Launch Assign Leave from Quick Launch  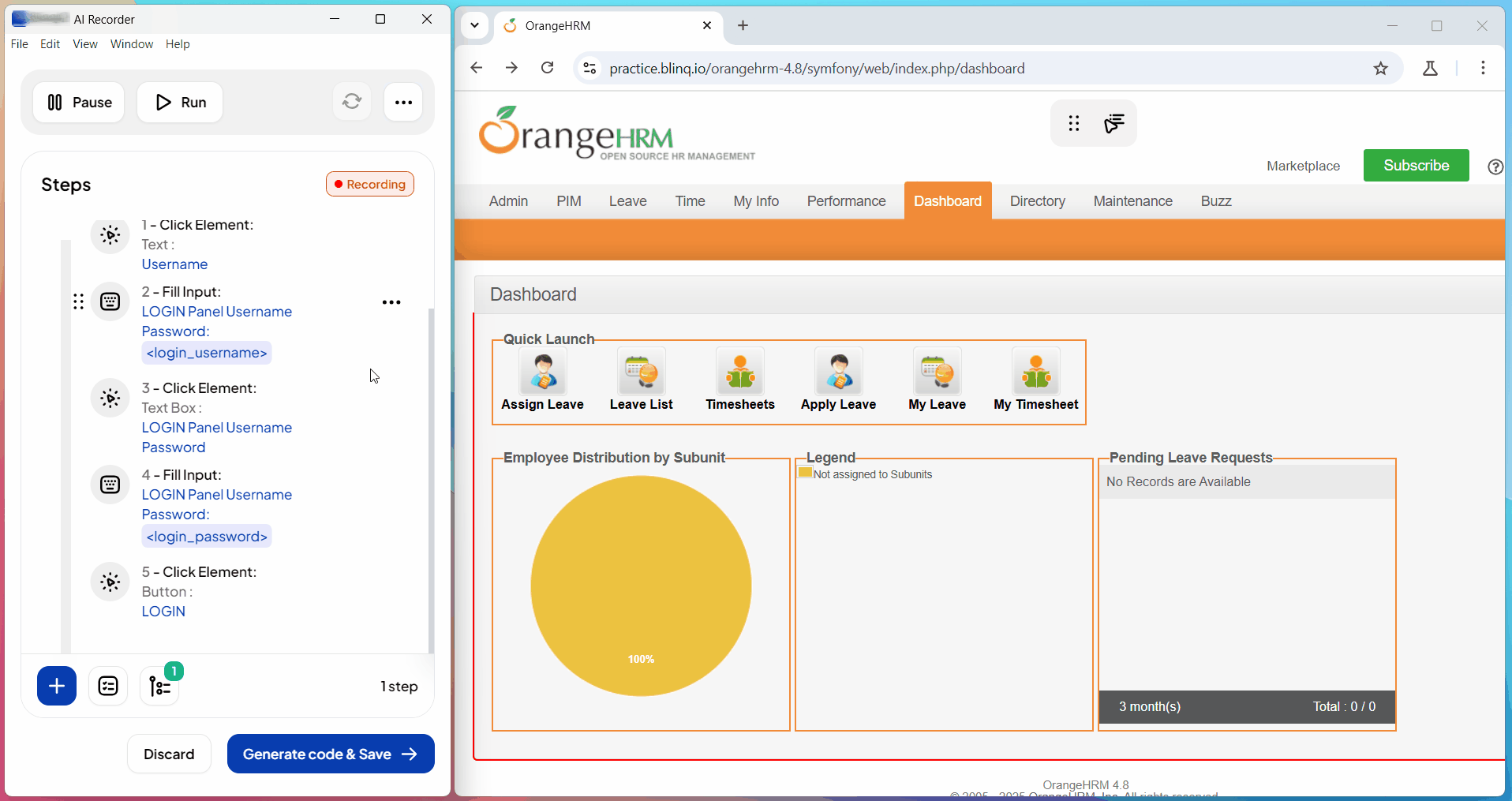click(543, 380)
